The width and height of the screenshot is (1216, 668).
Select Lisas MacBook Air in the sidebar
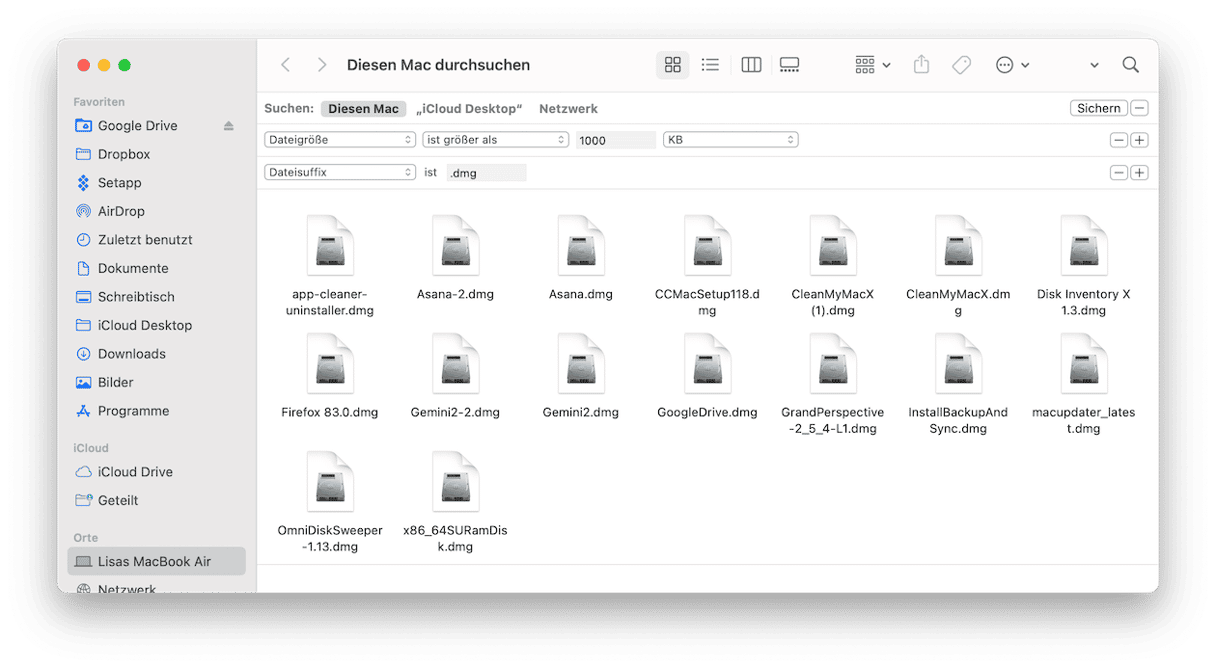(156, 561)
